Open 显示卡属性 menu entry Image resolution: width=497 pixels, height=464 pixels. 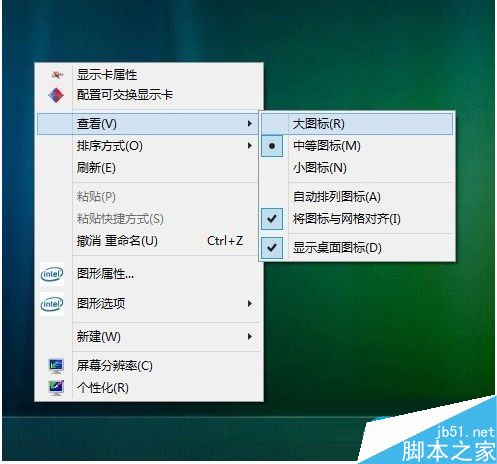click(x=149, y=75)
